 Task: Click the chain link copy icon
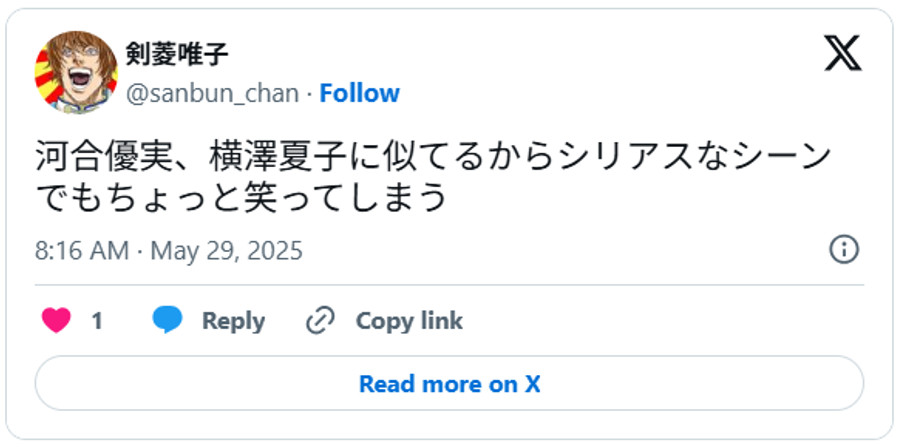[320, 321]
